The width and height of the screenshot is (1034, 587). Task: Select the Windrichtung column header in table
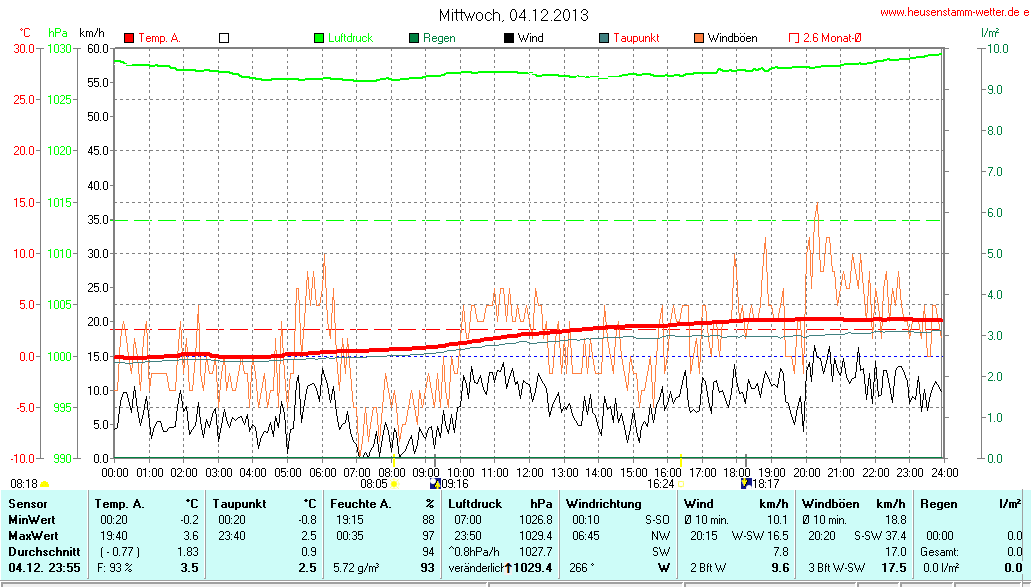[603, 504]
